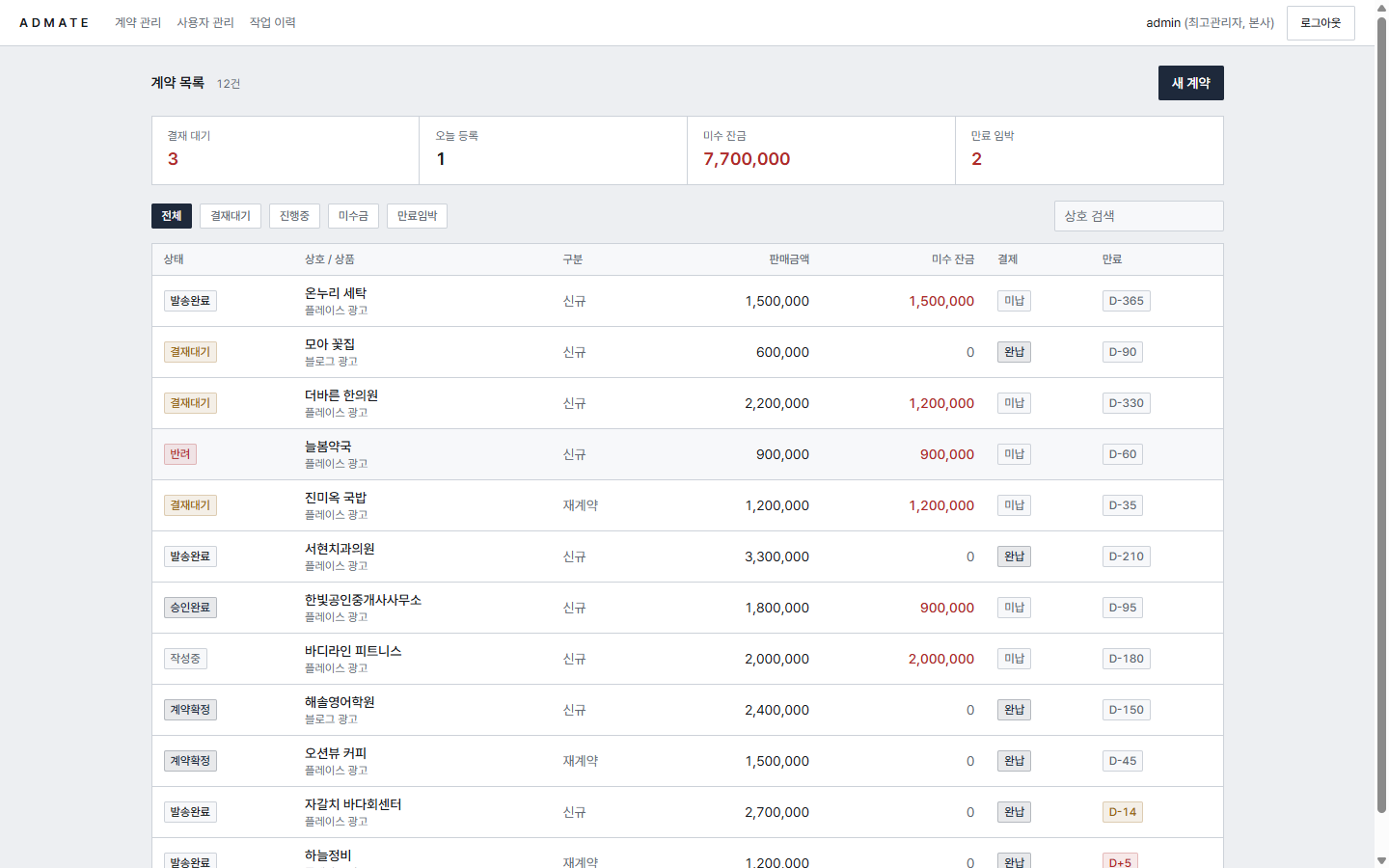1389x868 pixels.
Task: Click the 모아 꽃집 row's 완납 badge
Action: [1014, 352]
